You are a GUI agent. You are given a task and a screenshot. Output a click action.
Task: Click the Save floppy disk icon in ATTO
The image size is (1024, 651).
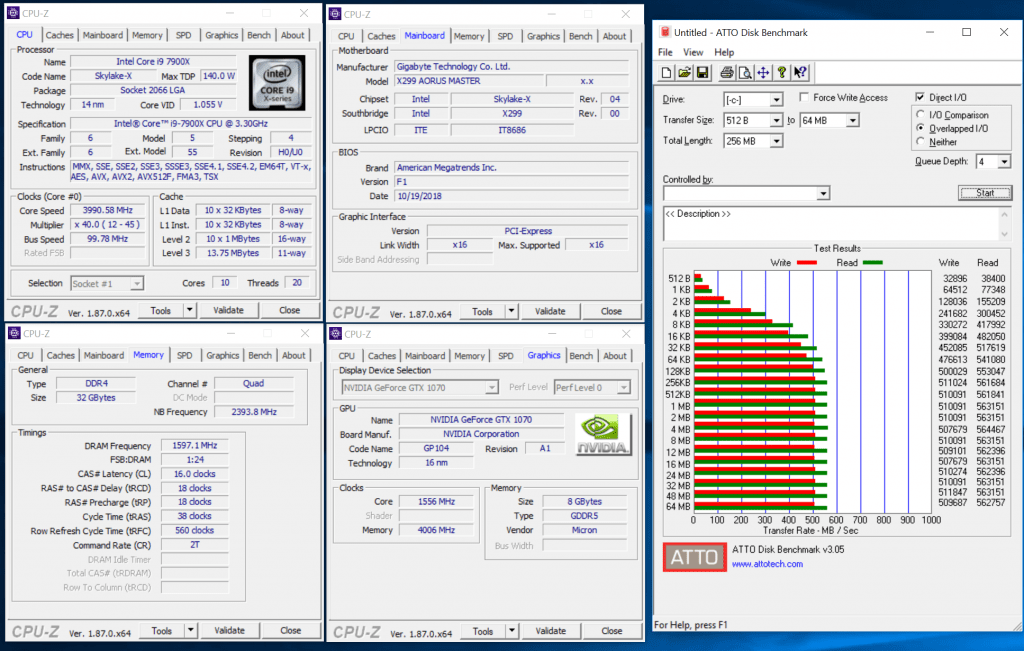[x=703, y=72]
